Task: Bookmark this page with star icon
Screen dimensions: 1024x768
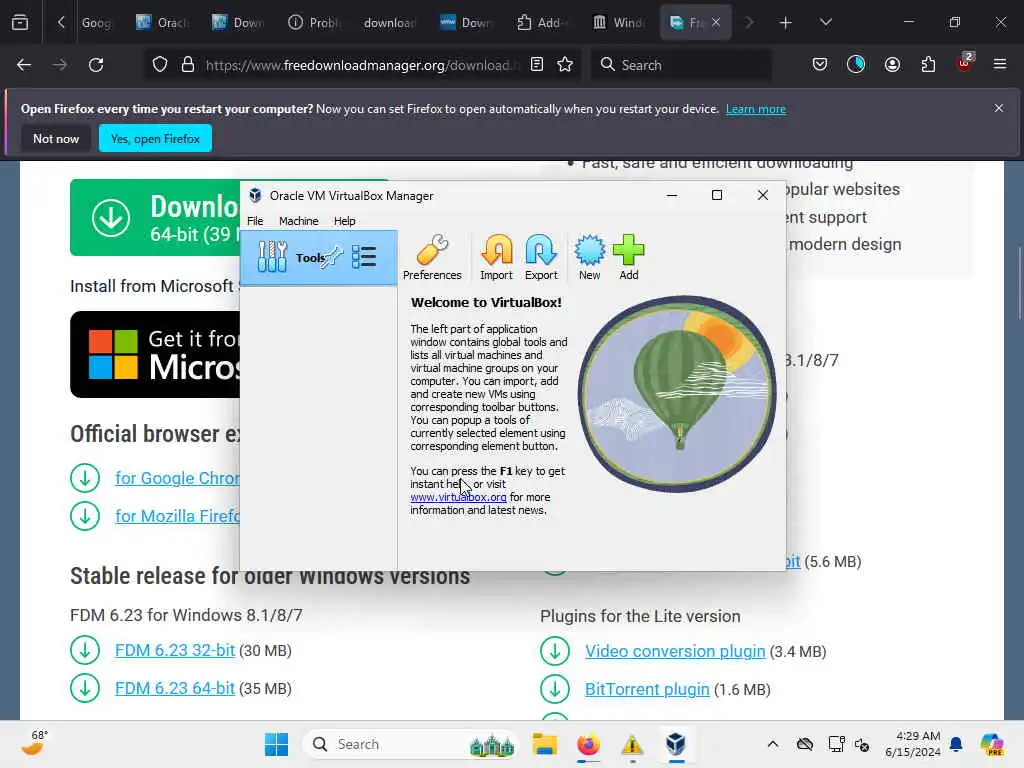Action: point(565,65)
